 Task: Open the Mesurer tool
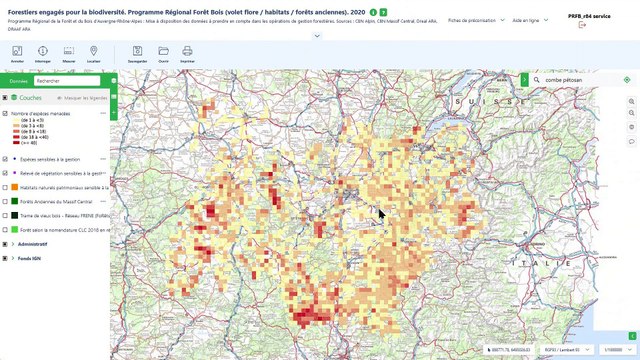click(69, 54)
